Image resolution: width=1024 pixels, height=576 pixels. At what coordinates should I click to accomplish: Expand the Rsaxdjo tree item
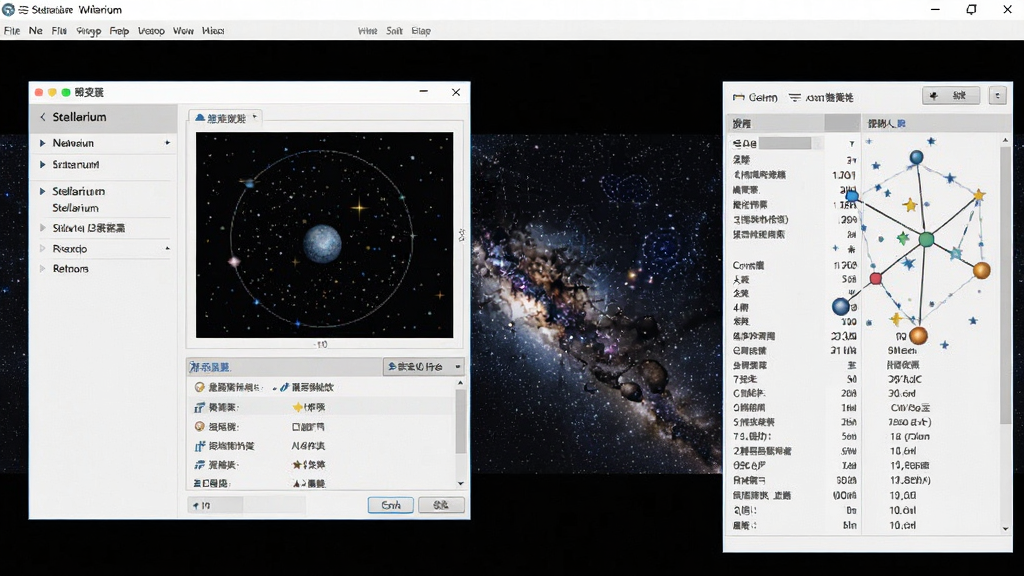point(42,249)
